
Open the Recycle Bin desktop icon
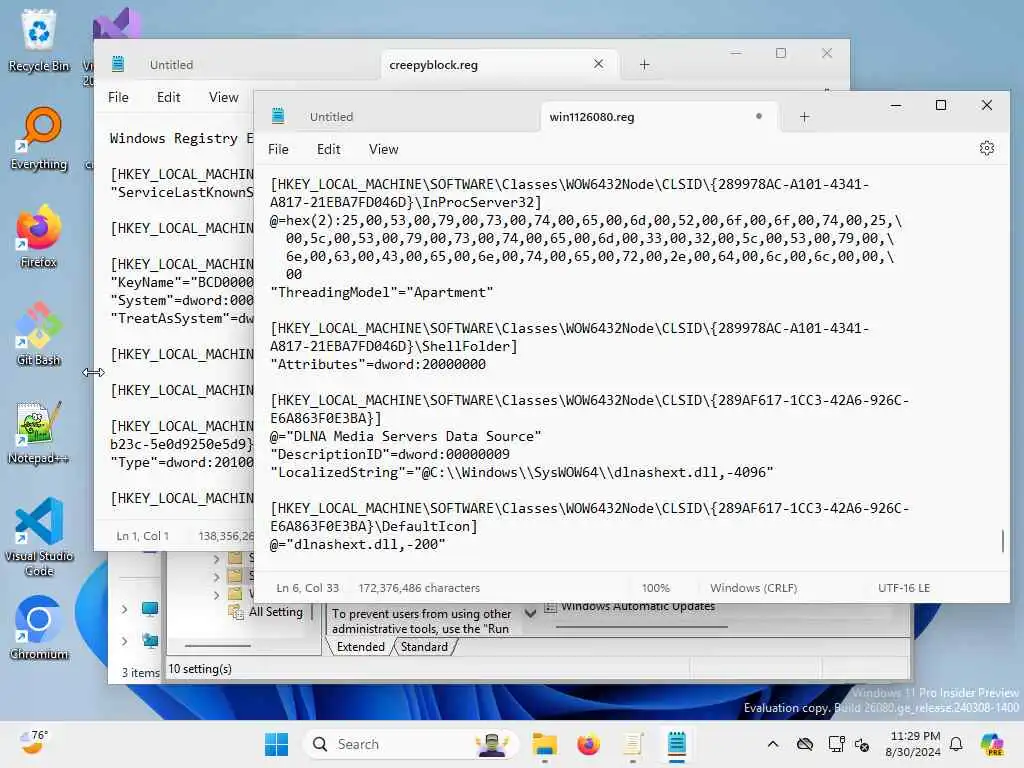coord(39,40)
